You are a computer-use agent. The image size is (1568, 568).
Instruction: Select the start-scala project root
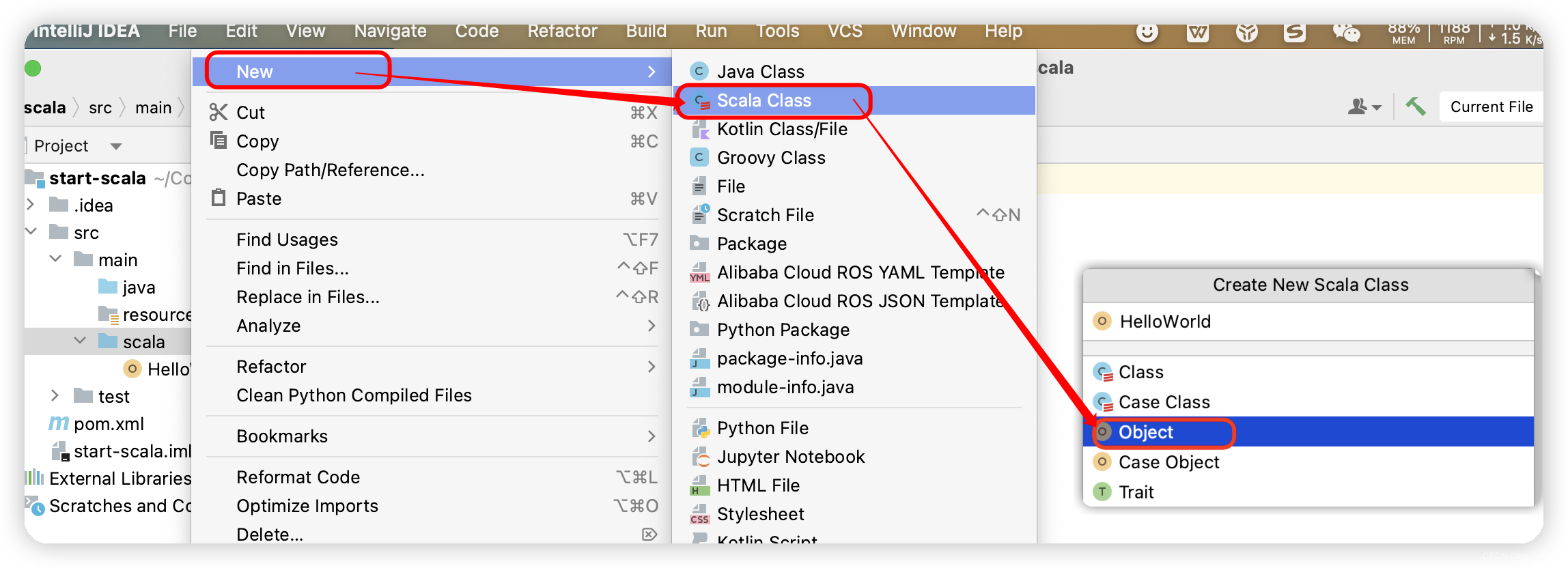[98, 177]
